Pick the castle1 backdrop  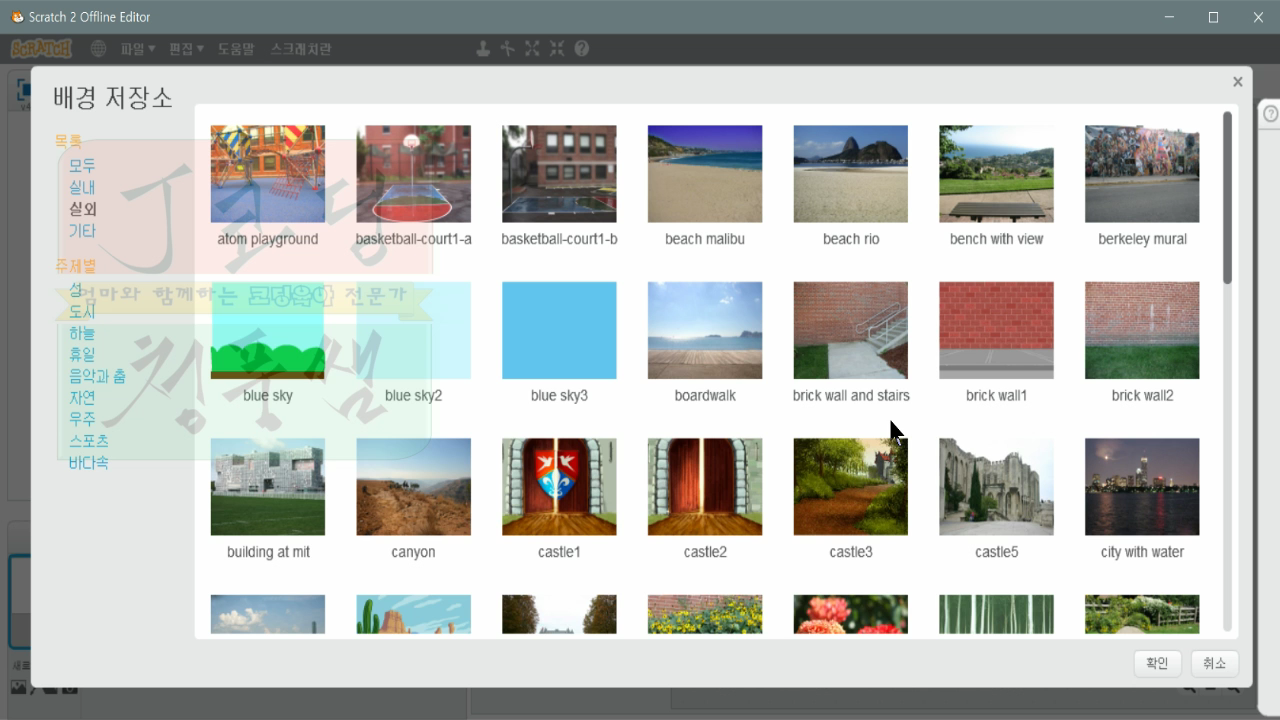559,487
